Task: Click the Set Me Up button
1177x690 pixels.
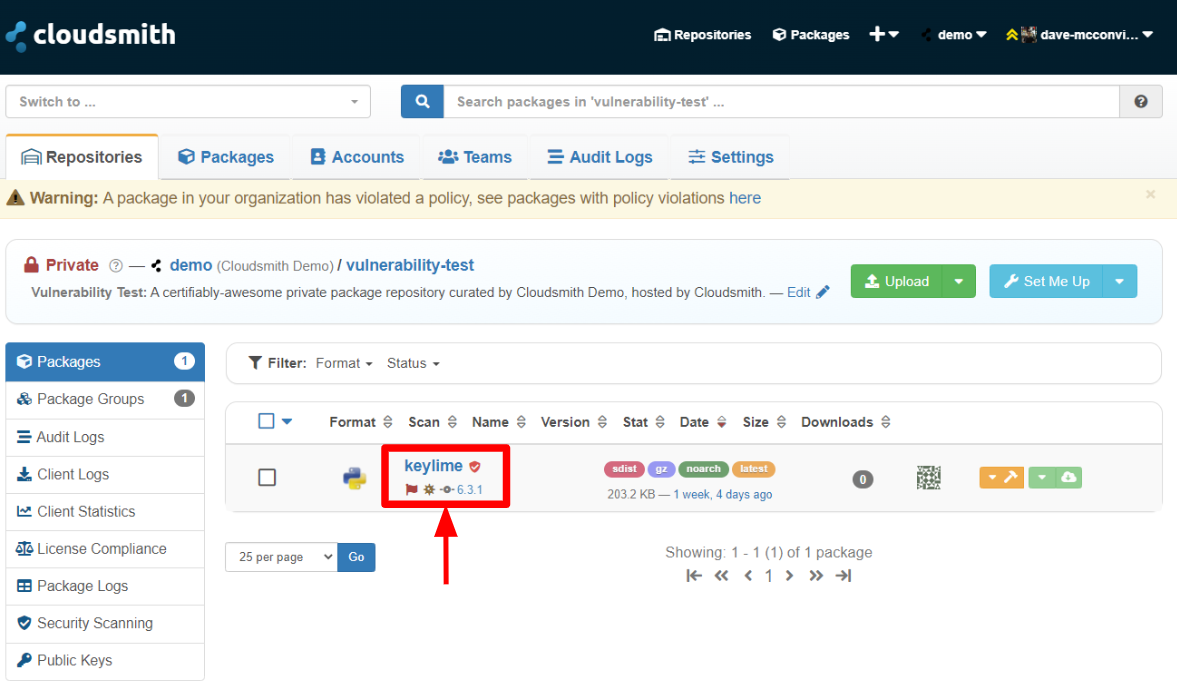Action: pyautogui.click(x=1046, y=281)
